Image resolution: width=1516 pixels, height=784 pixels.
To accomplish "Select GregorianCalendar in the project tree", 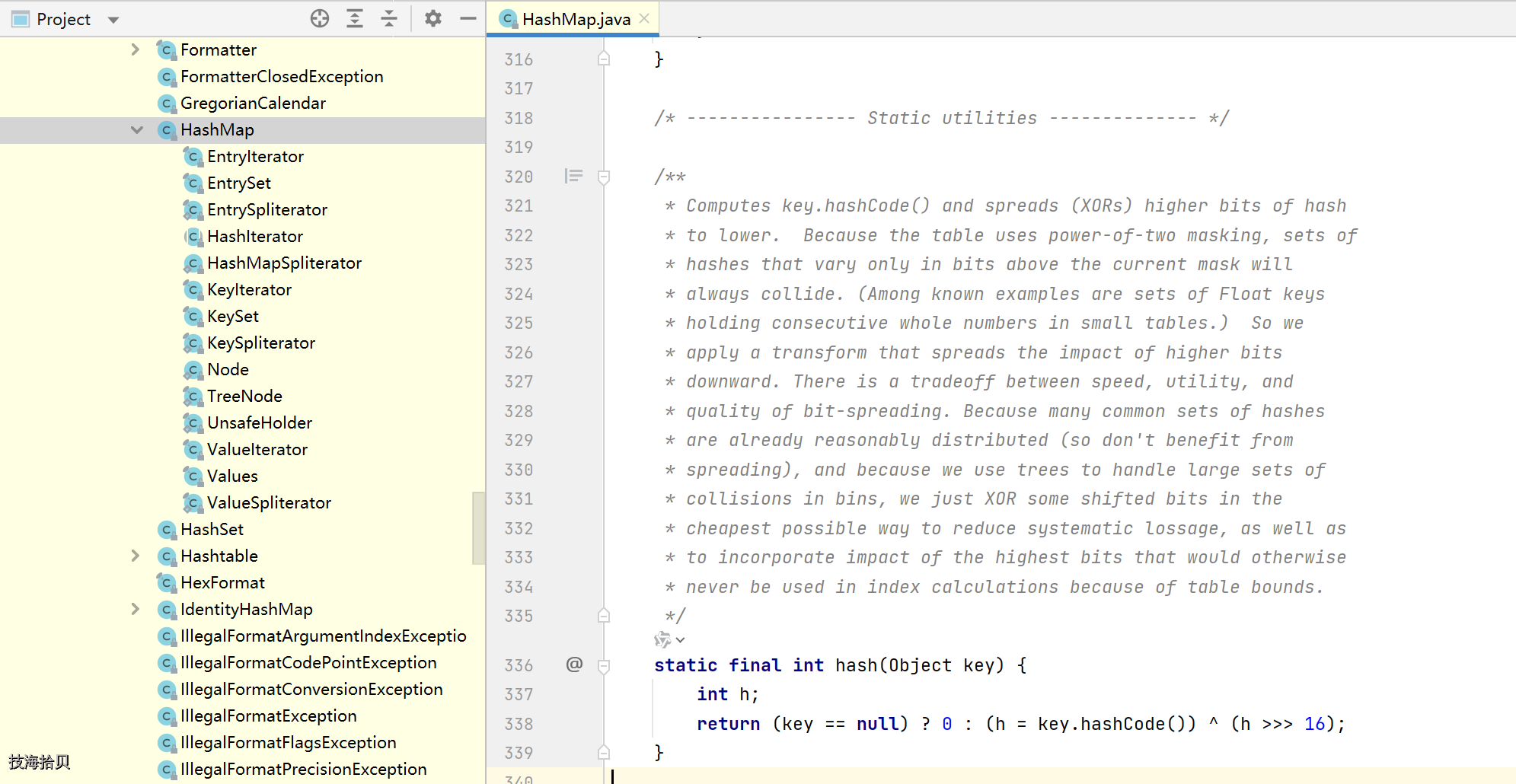I will tap(253, 103).
